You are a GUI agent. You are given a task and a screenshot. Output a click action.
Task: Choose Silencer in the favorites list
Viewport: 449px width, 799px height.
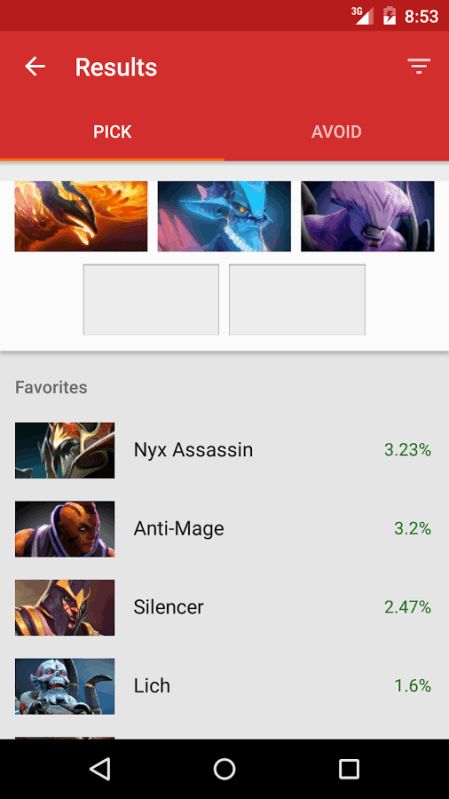[x=224, y=607]
